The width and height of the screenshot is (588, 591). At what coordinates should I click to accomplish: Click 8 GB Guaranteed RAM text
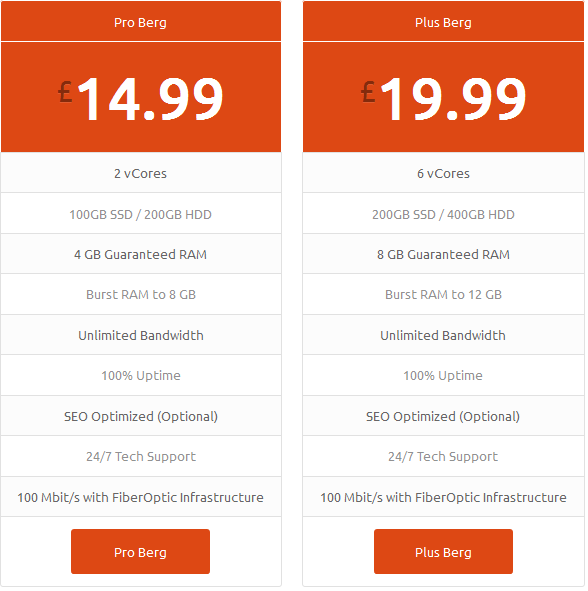[x=443, y=254]
